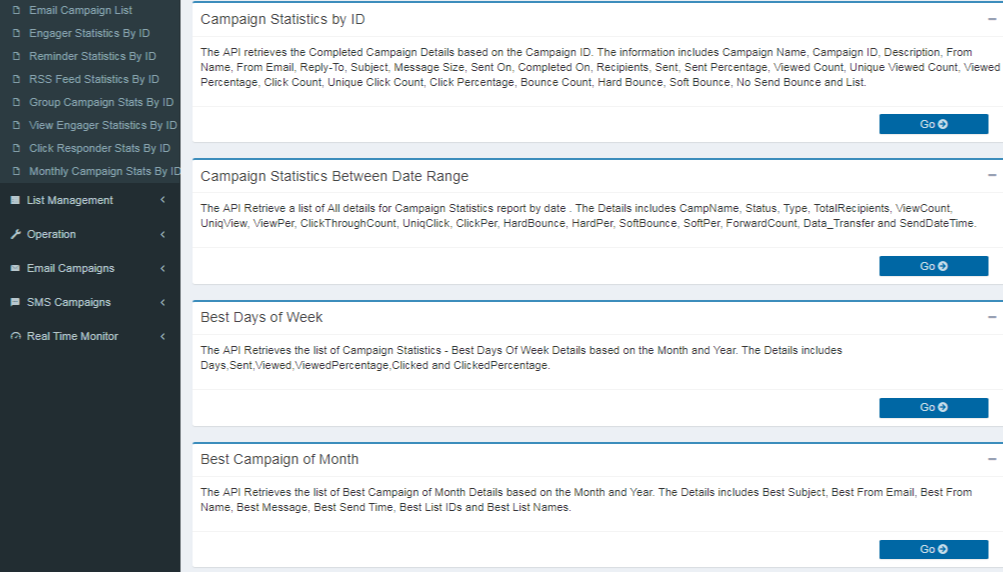Click the file icon beside Email Campaign List
The height and width of the screenshot is (572, 1003).
(16, 10)
